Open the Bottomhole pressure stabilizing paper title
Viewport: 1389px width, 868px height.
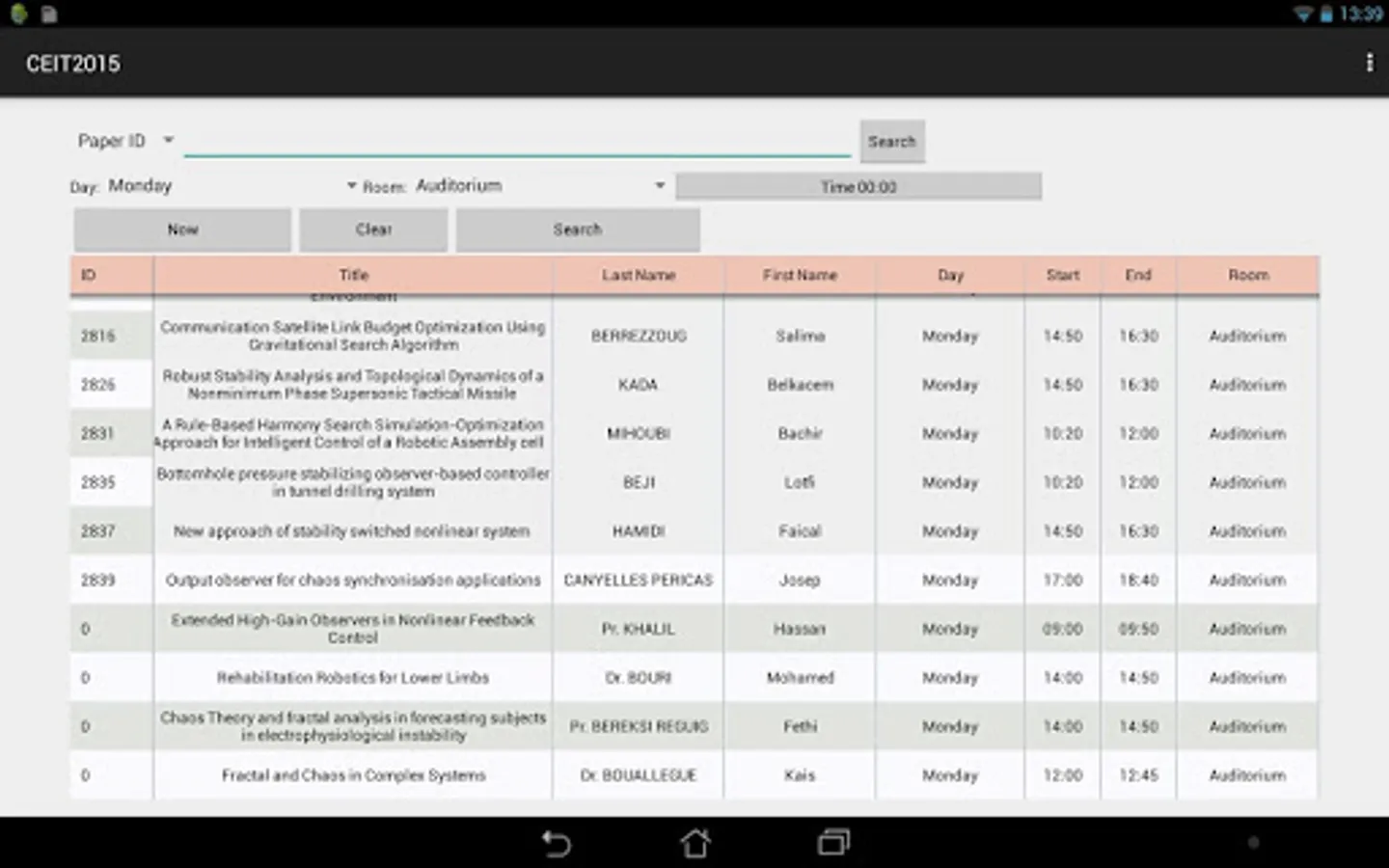point(353,482)
